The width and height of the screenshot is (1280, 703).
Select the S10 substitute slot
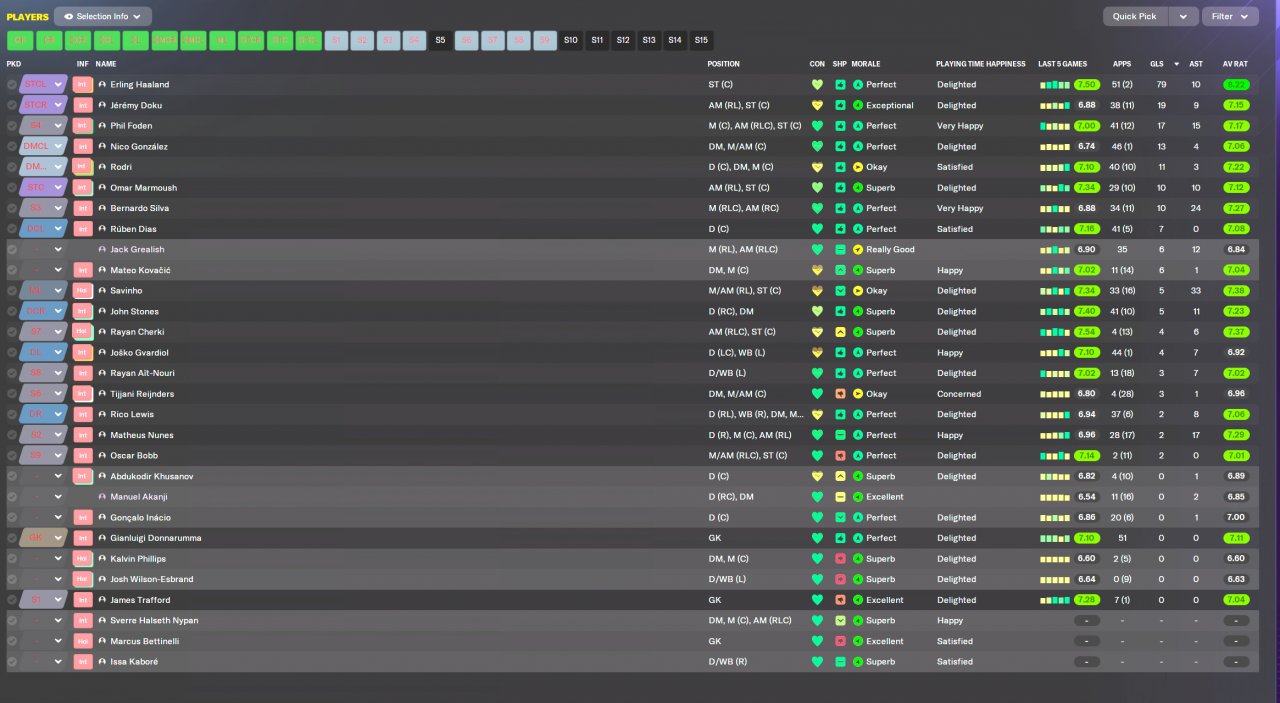pos(571,41)
